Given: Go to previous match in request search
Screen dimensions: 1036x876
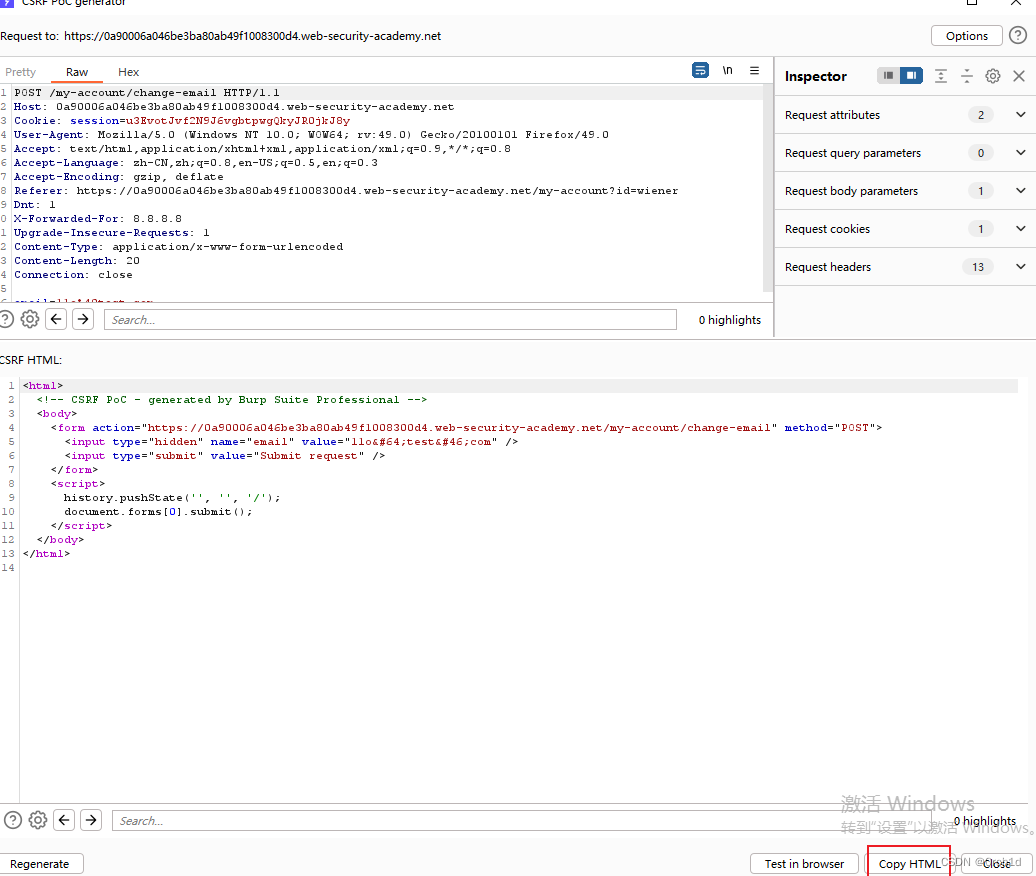Looking at the screenshot, I should (x=56, y=319).
